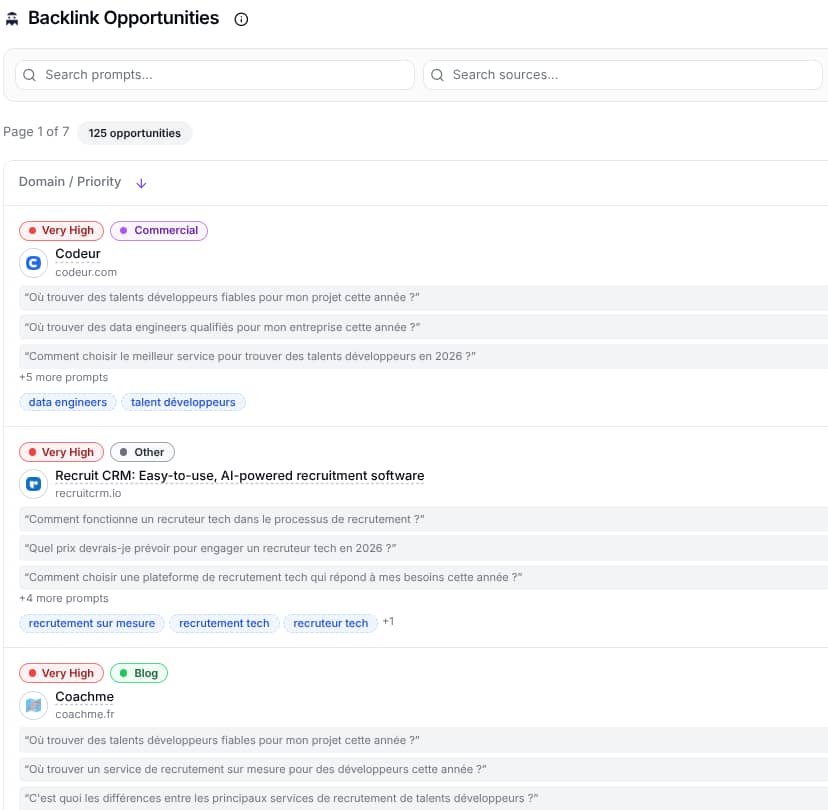
Task: Expand +4 more prompts under Recruit CRM
Action: coord(64,599)
